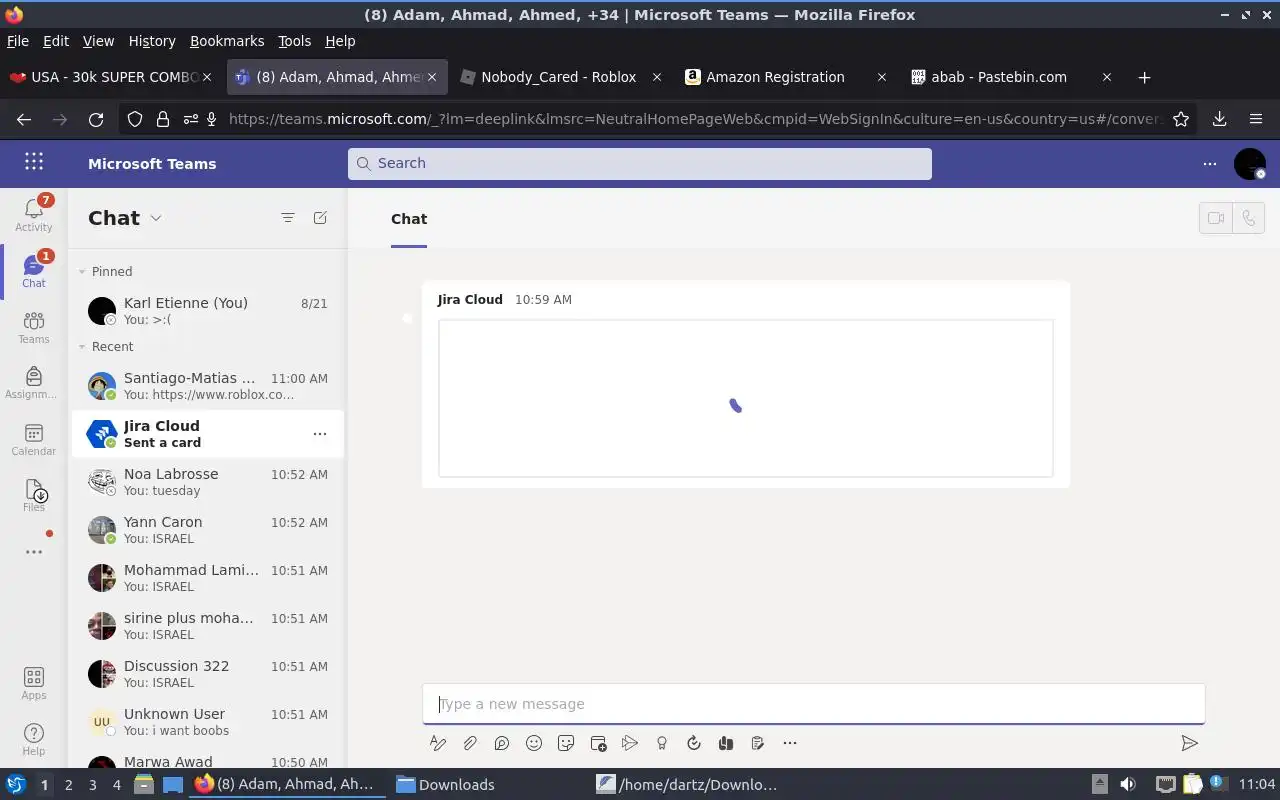The image size is (1280, 800).
Task: Open Teams section in left rail
Action: (33, 327)
